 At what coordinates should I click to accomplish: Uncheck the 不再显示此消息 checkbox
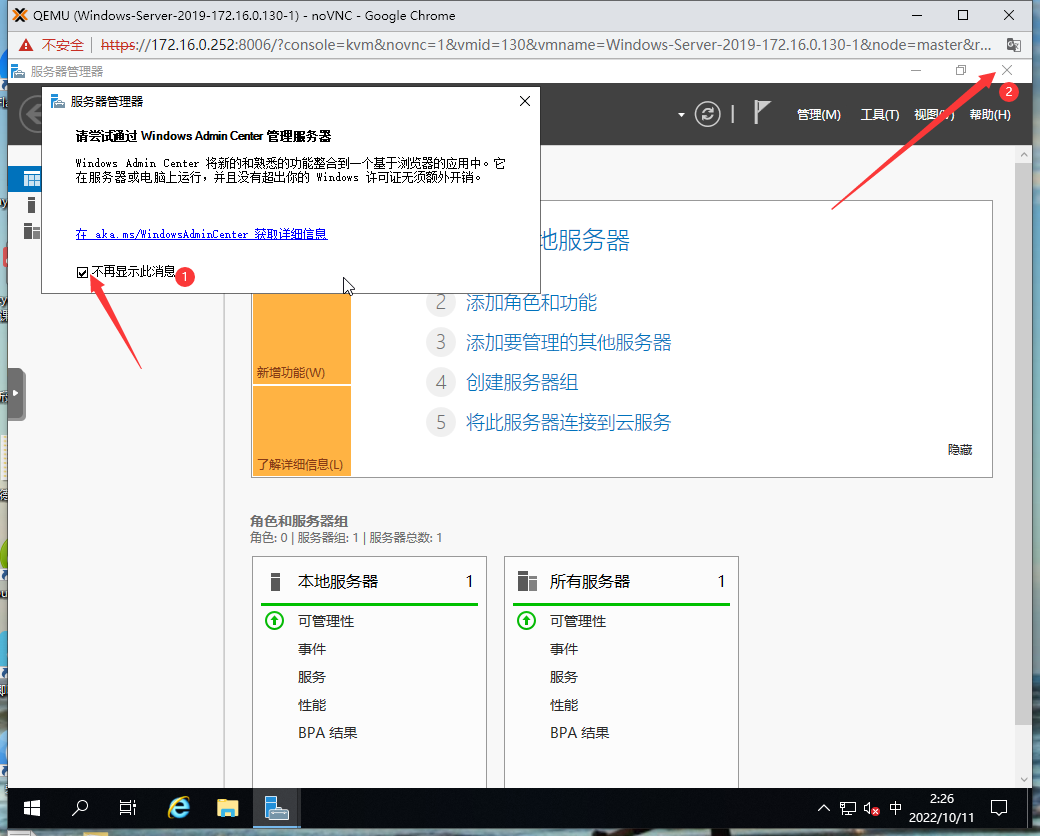(x=82, y=272)
